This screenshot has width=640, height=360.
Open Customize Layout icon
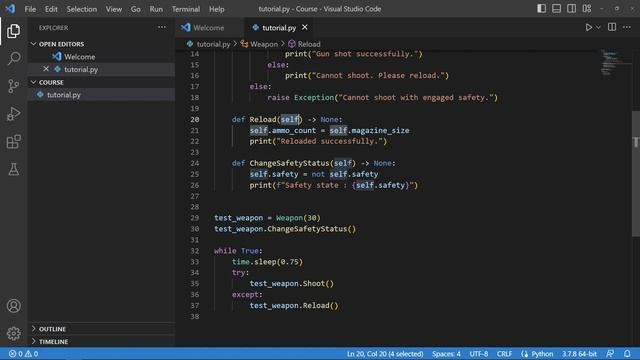(587, 9)
